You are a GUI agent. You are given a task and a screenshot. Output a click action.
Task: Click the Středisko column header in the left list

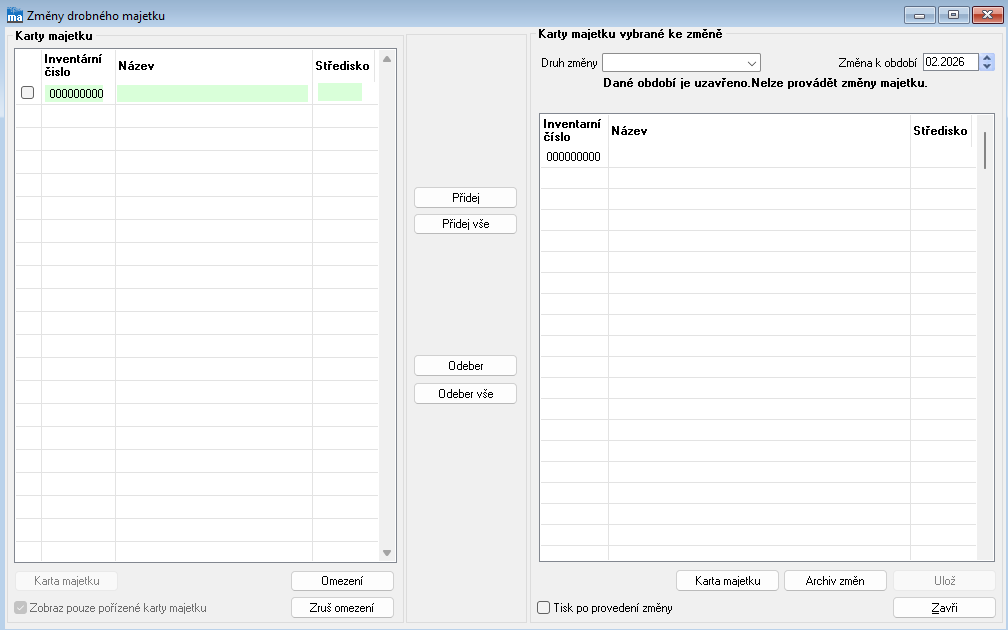[x=342, y=66]
